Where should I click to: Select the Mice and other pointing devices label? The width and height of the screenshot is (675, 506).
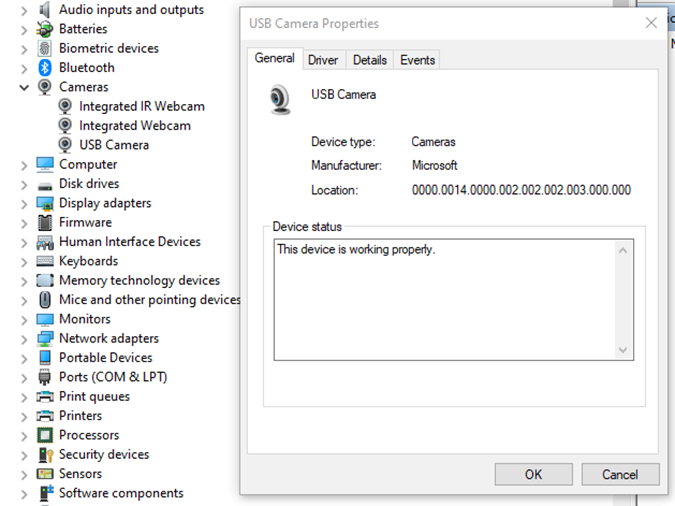pyautogui.click(x=149, y=300)
